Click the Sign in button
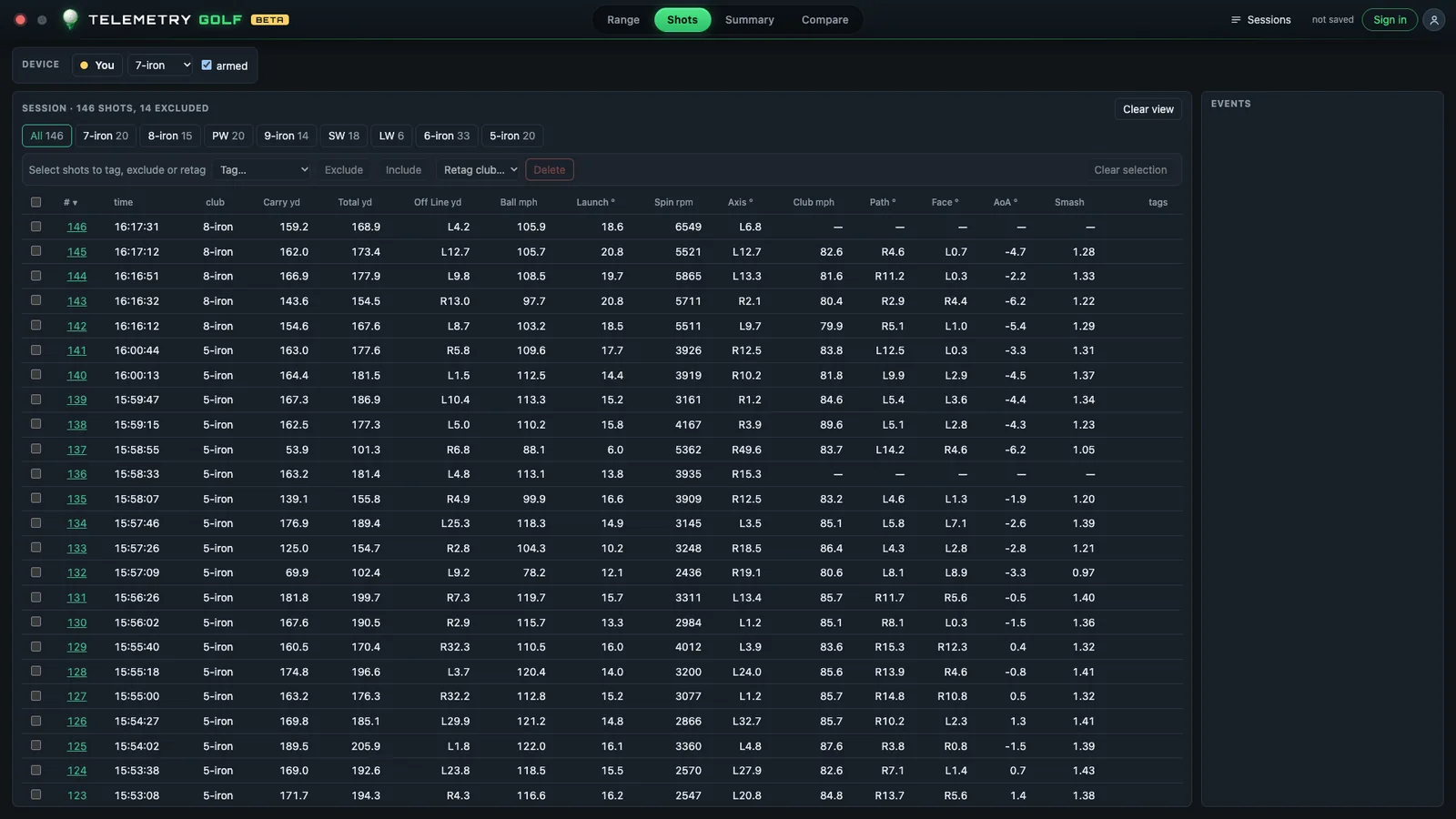 click(1390, 20)
